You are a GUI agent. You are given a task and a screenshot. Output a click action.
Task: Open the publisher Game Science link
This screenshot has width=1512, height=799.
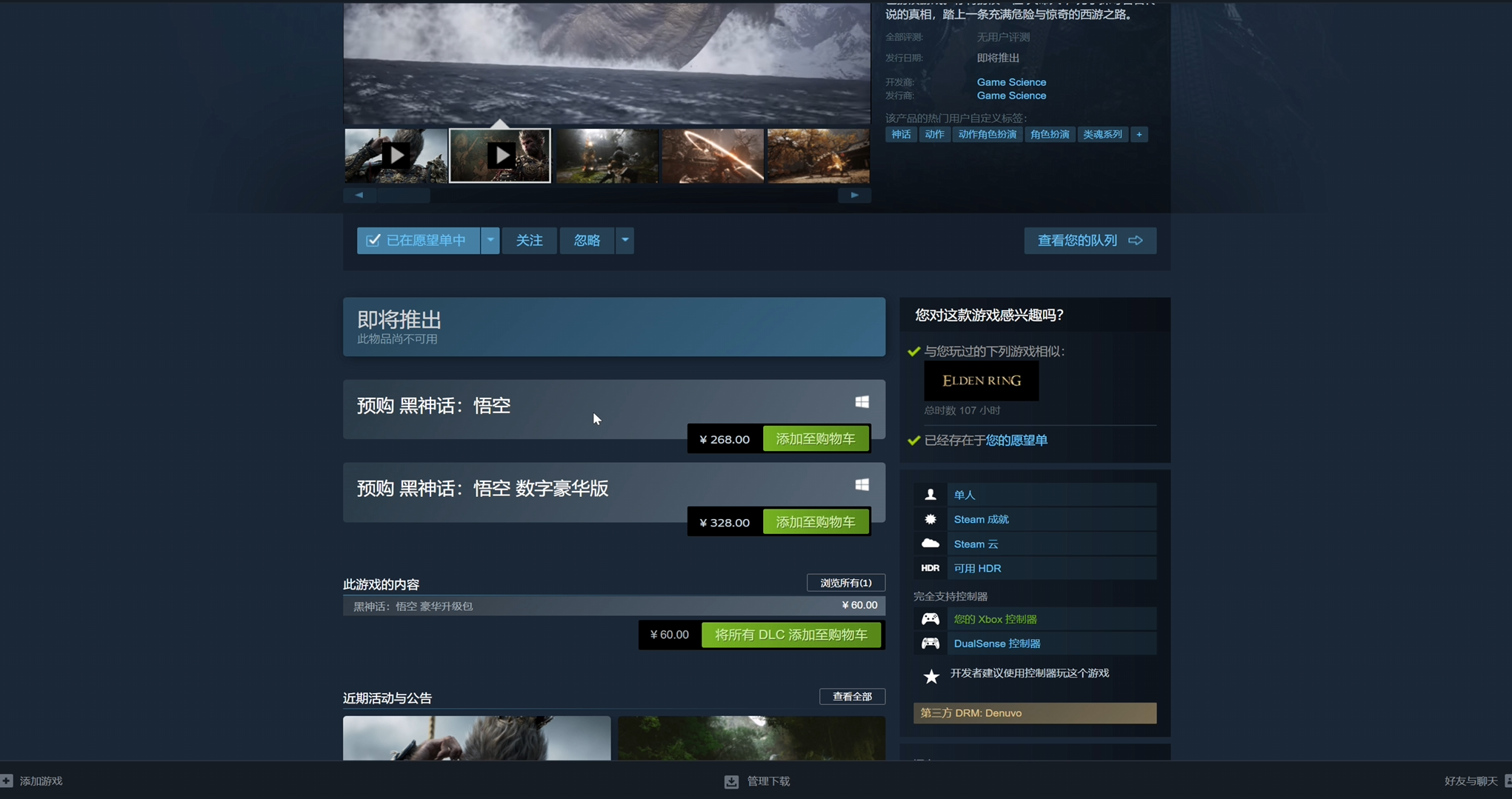1011,96
